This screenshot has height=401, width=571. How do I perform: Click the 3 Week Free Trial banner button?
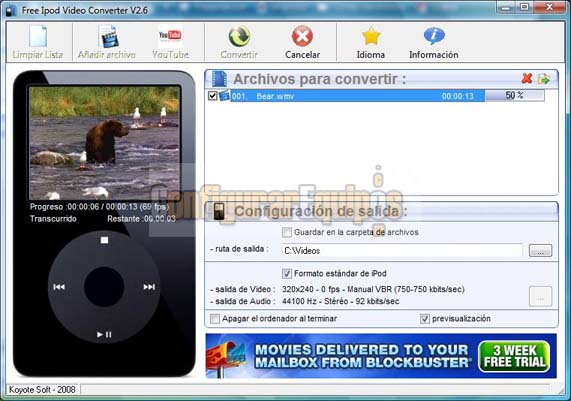click(515, 356)
